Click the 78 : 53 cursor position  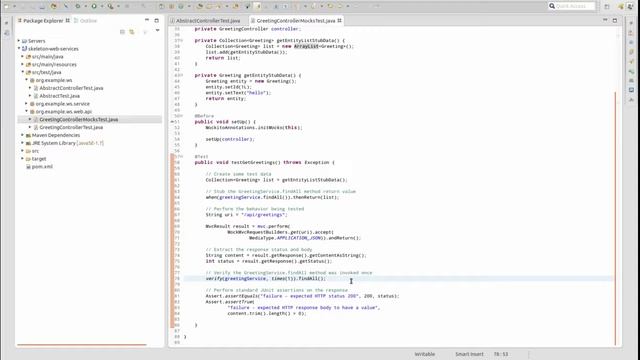501,354
